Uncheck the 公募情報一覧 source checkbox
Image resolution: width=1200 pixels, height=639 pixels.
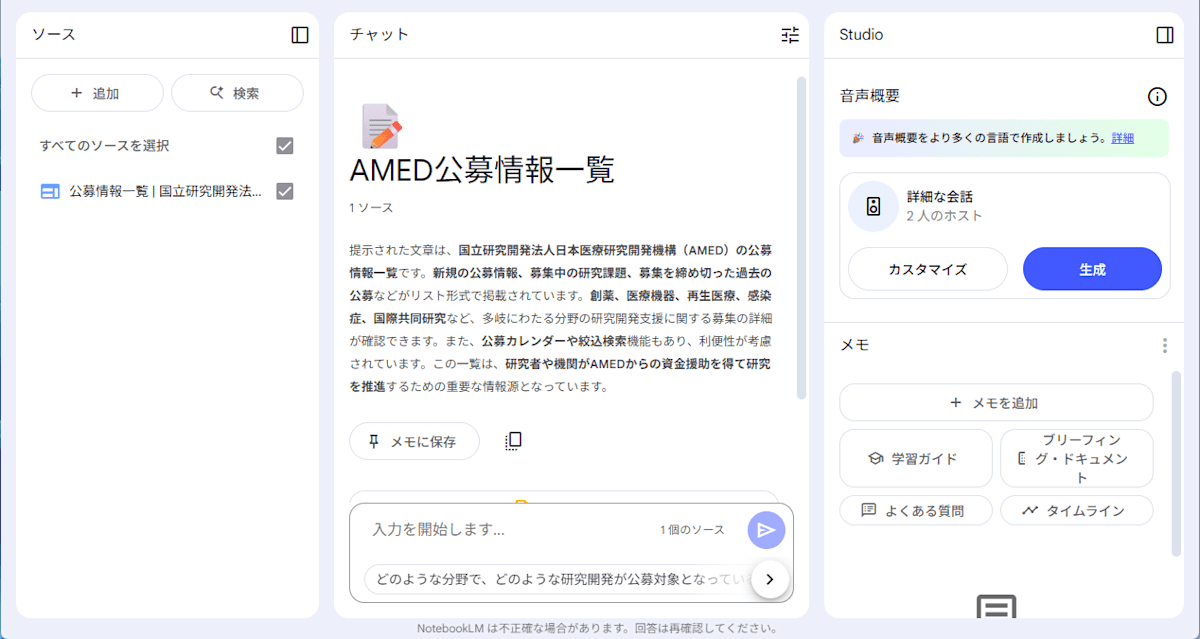click(285, 191)
